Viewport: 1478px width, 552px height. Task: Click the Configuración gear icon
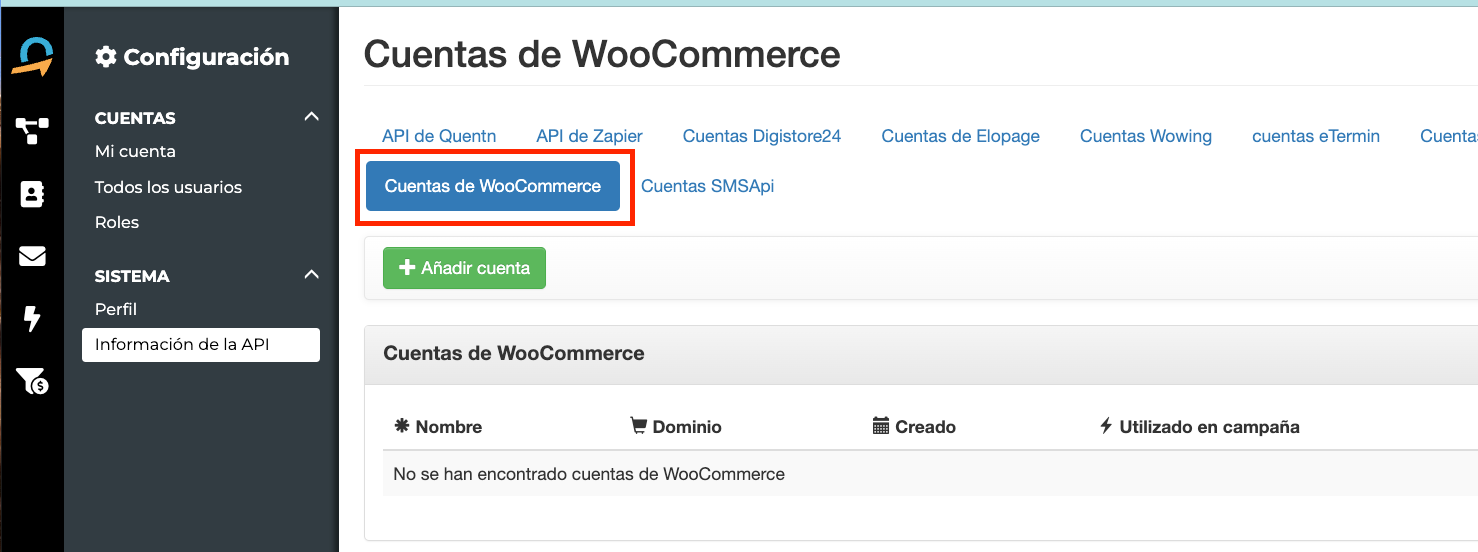pos(105,57)
